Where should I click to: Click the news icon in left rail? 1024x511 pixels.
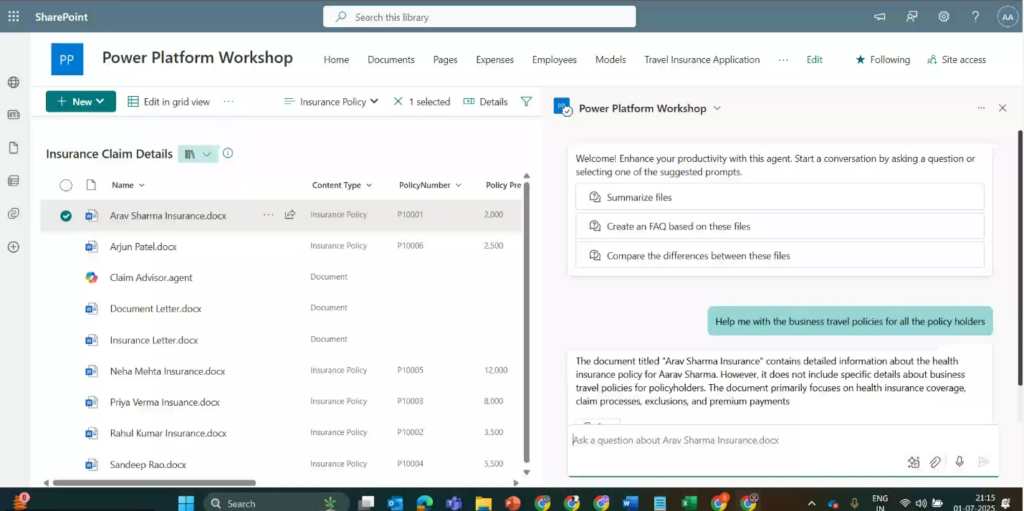click(13, 114)
